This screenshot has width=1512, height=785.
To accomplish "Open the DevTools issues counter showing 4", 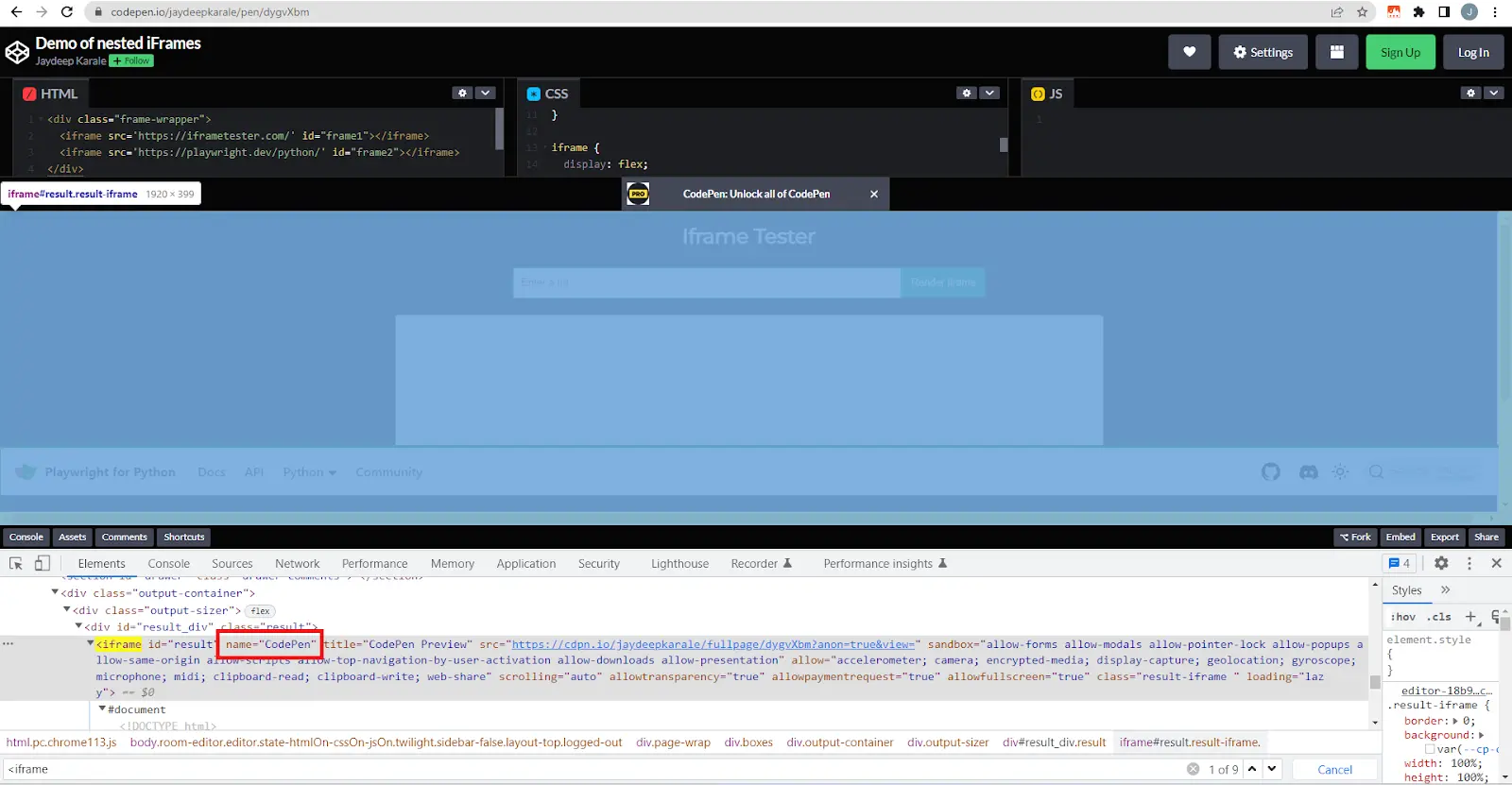I will coord(1400,563).
